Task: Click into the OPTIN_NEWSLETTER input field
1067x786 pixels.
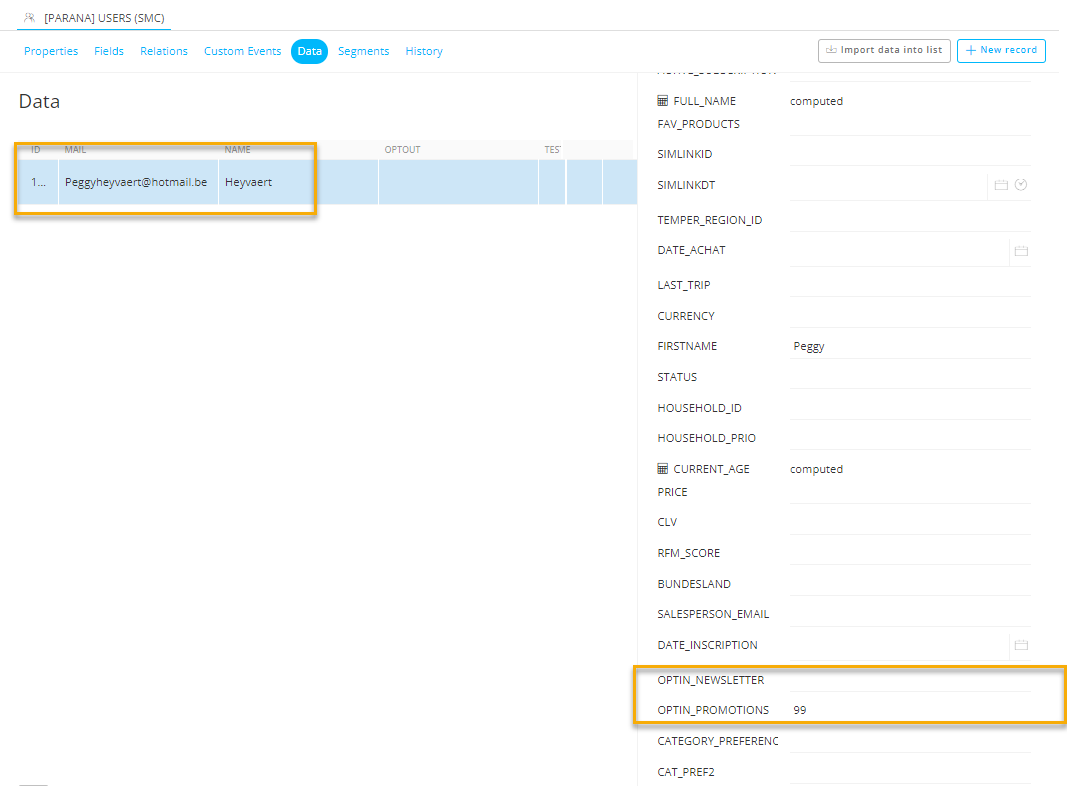Action: point(909,680)
